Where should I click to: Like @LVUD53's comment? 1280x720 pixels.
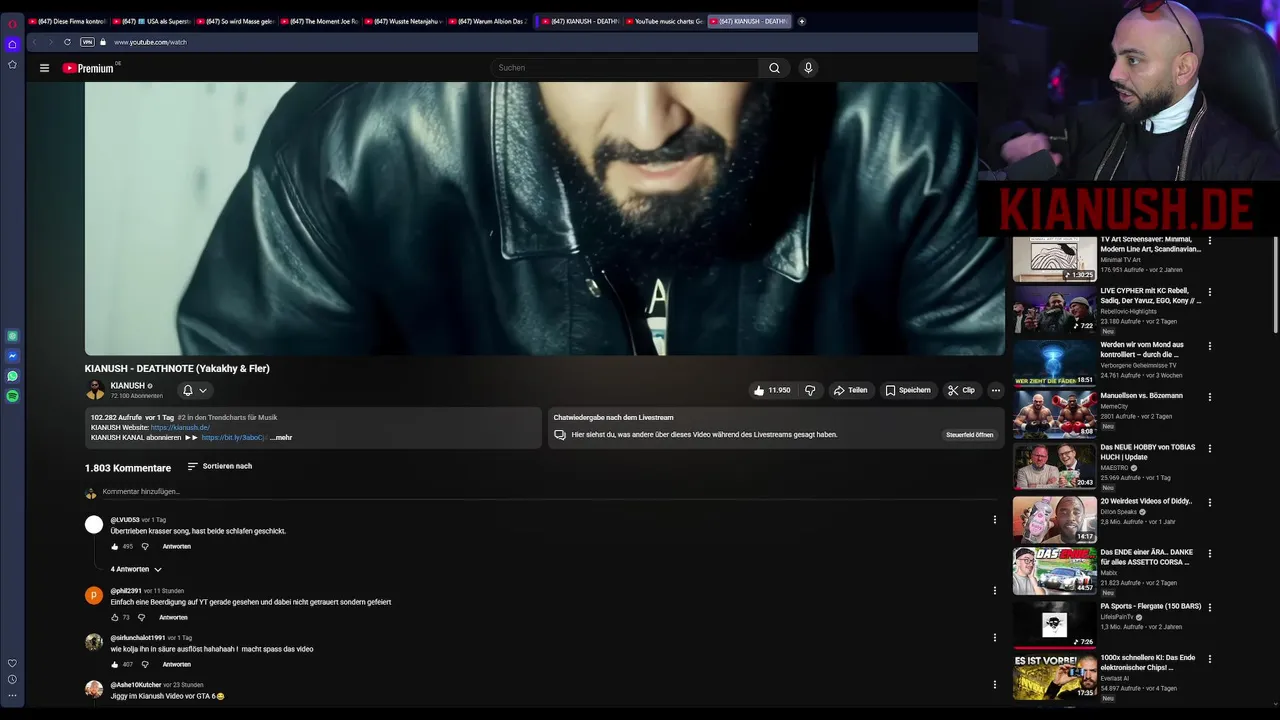pyautogui.click(x=115, y=546)
